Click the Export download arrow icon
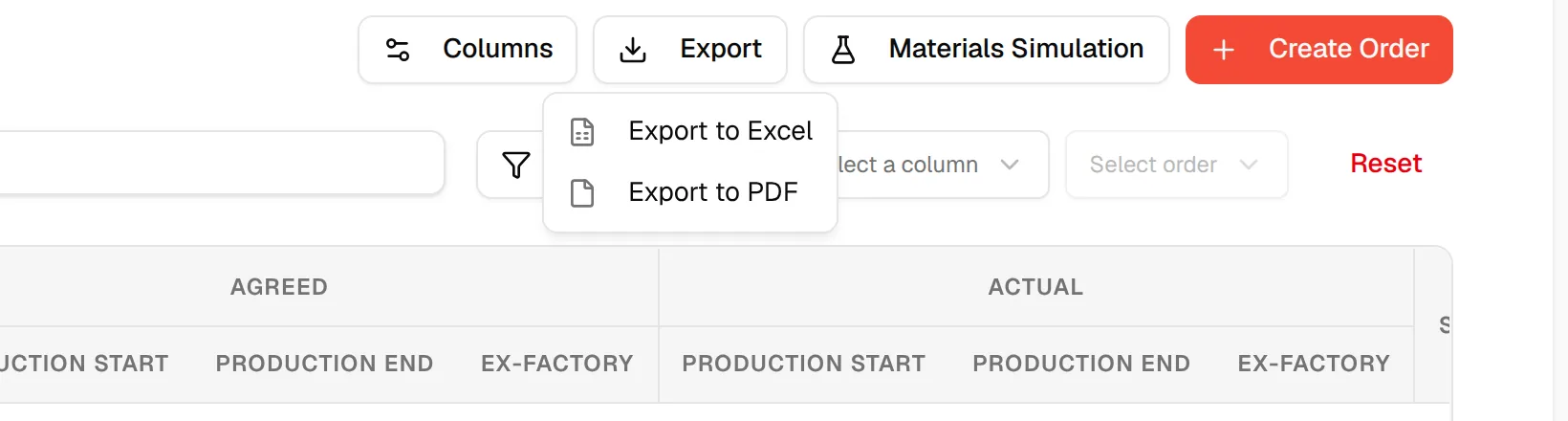This screenshot has height=421, width=1568. click(633, 50)
